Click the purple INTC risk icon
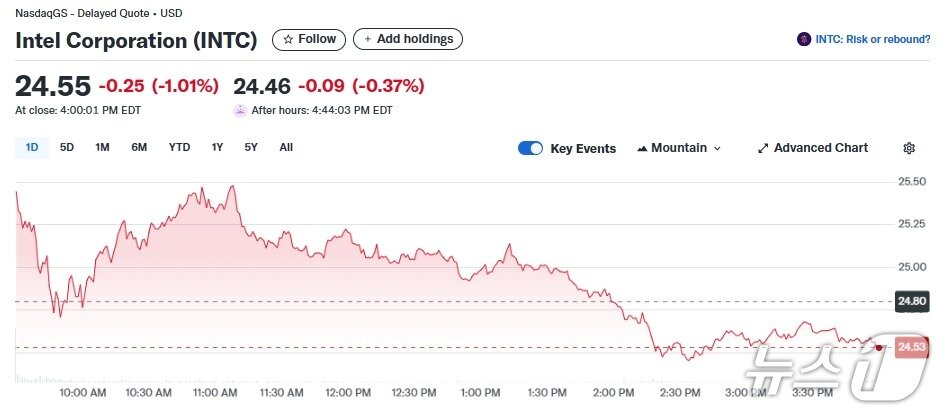 click(803, 40)
